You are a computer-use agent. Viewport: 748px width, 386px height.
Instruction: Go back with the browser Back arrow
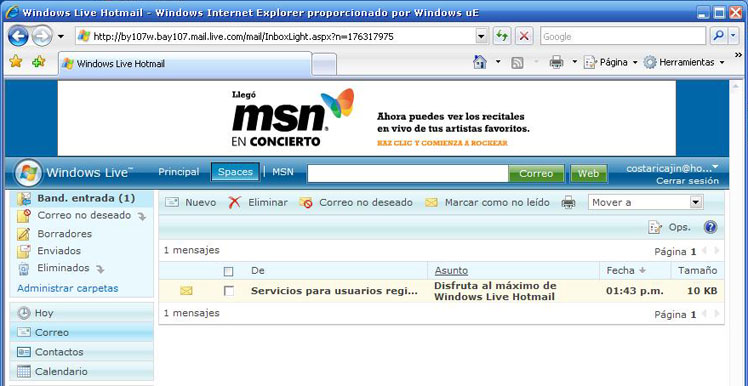(x=19, y=36)
